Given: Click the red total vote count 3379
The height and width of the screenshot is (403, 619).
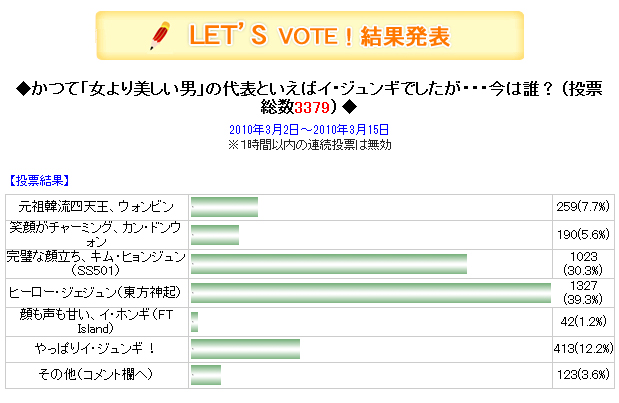Looking at the screenshot, I should (x=312, y=107).
